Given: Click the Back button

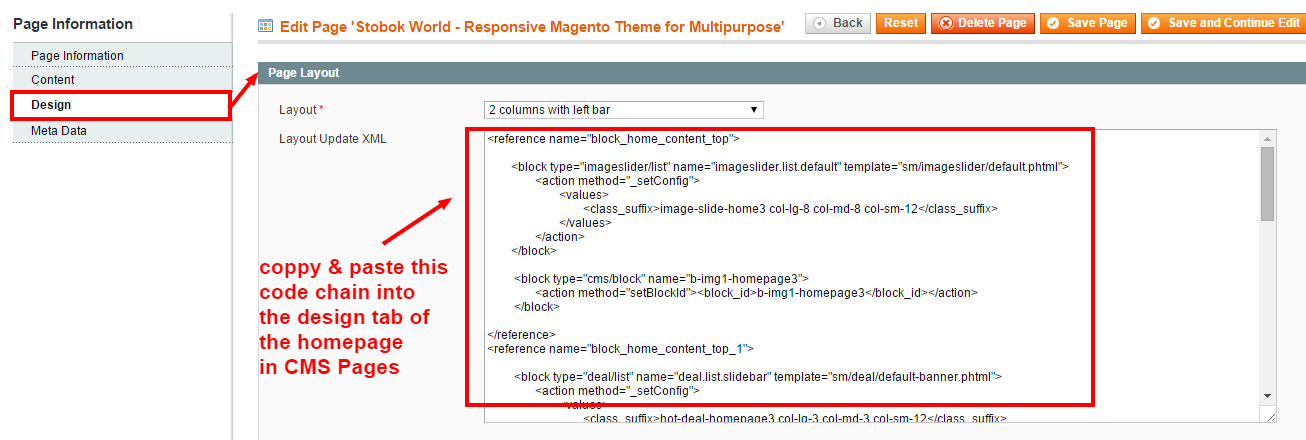Looking at the screenshot, I should coord(838,23).
